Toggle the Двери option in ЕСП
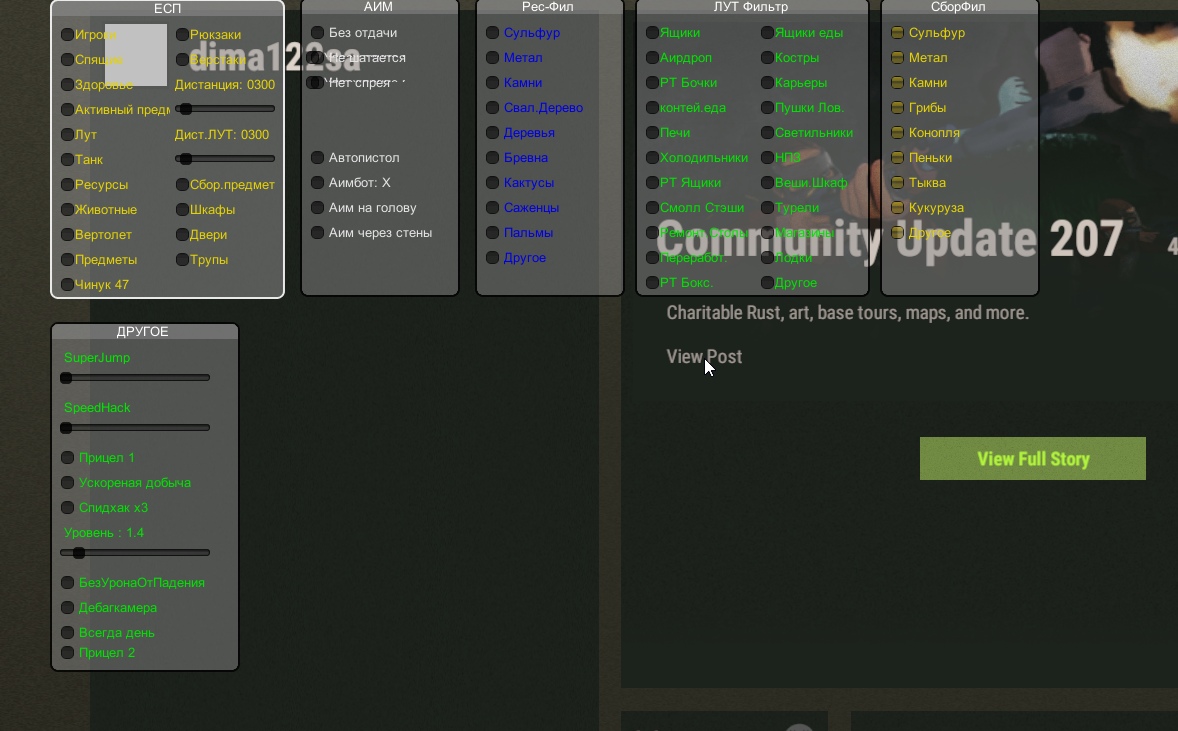 (x=182, y=235)
